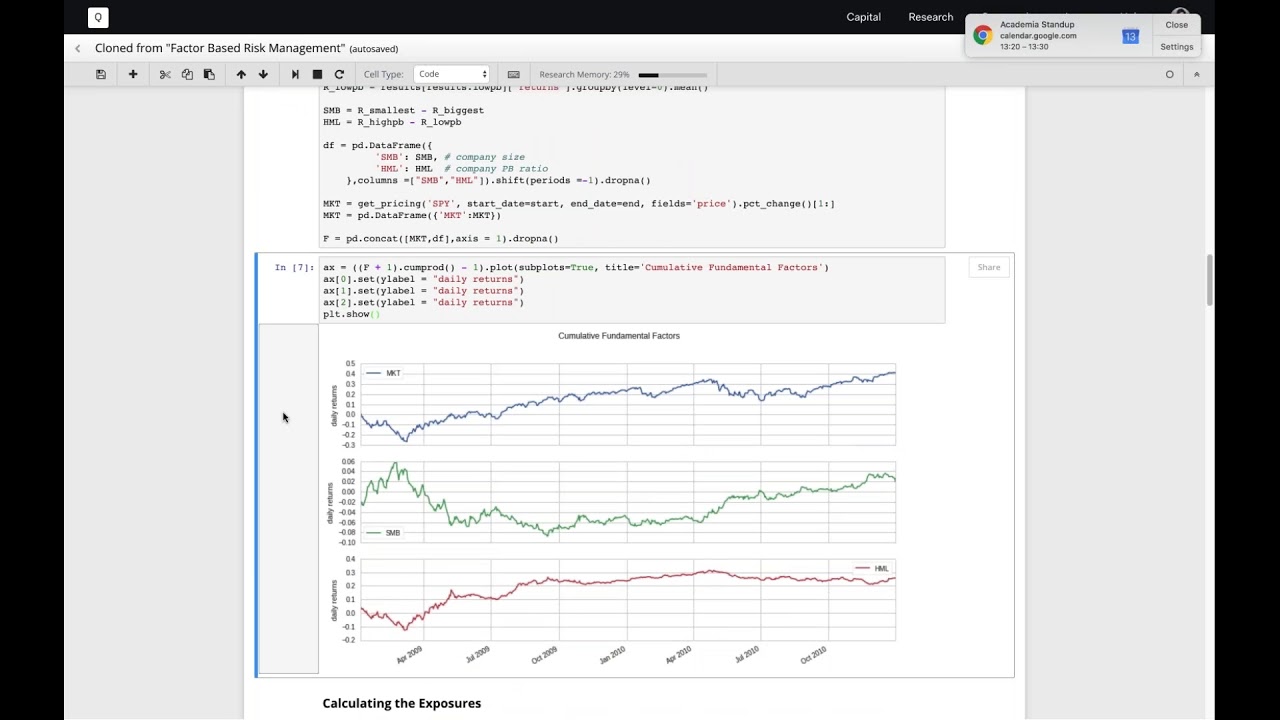
Task: Click the F = pd.concat line of code
Action: (440, 238)
